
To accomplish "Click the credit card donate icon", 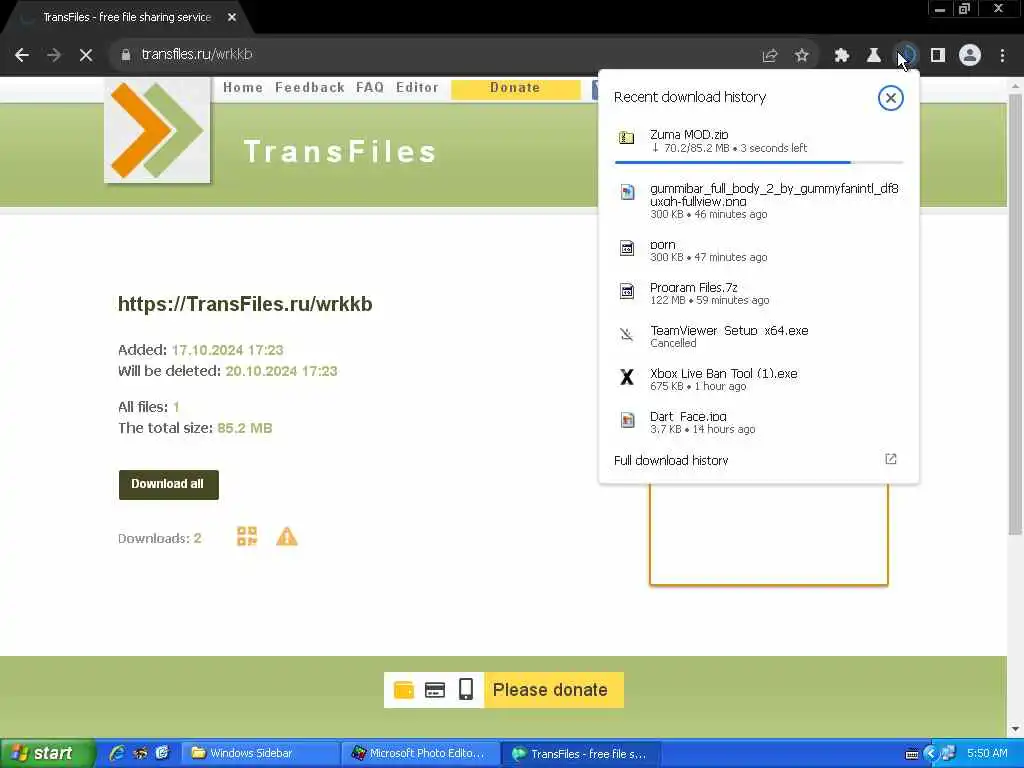I will click(x=435, y=690).
